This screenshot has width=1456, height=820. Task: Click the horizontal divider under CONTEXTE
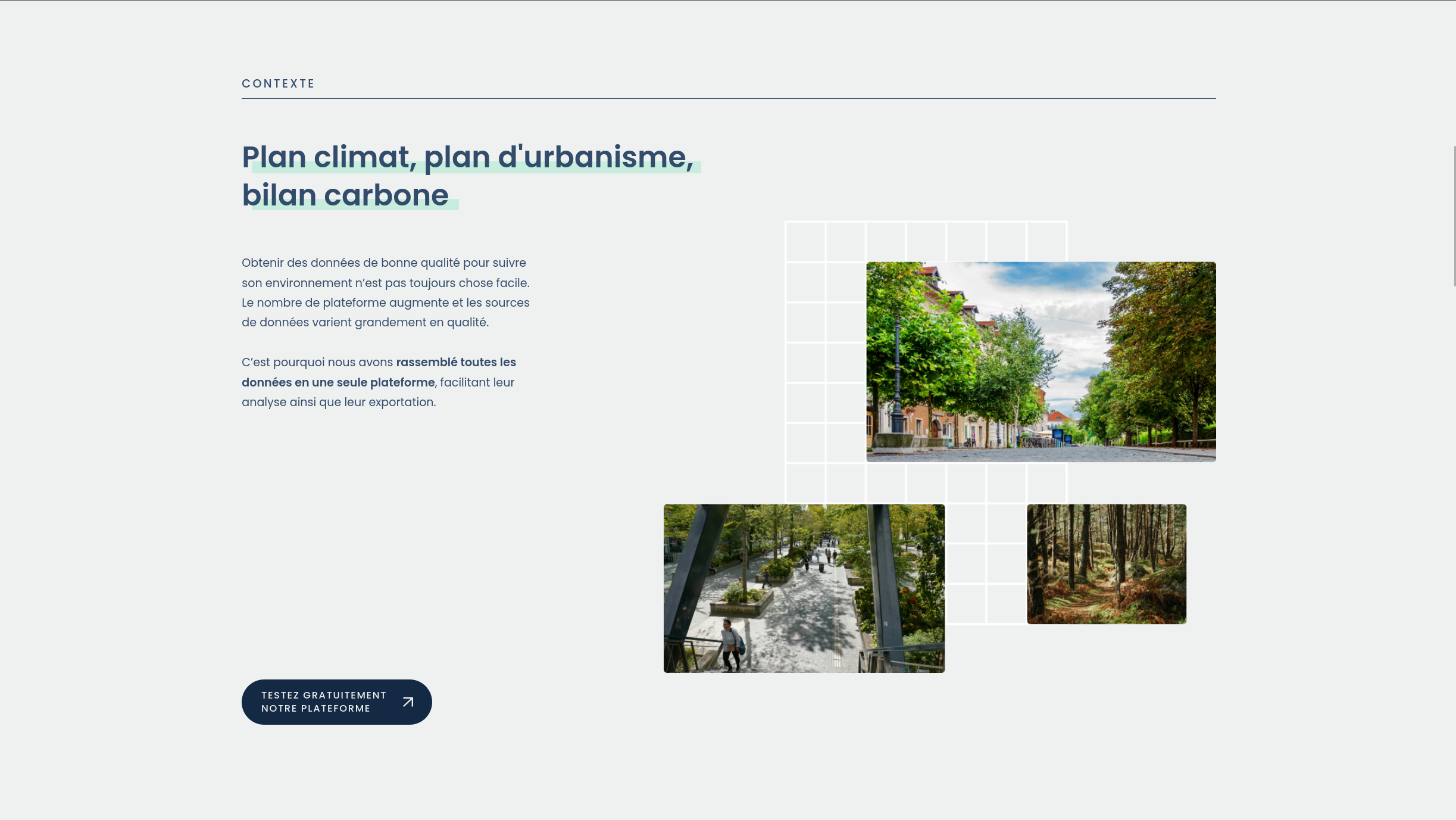tap(728, 99)
